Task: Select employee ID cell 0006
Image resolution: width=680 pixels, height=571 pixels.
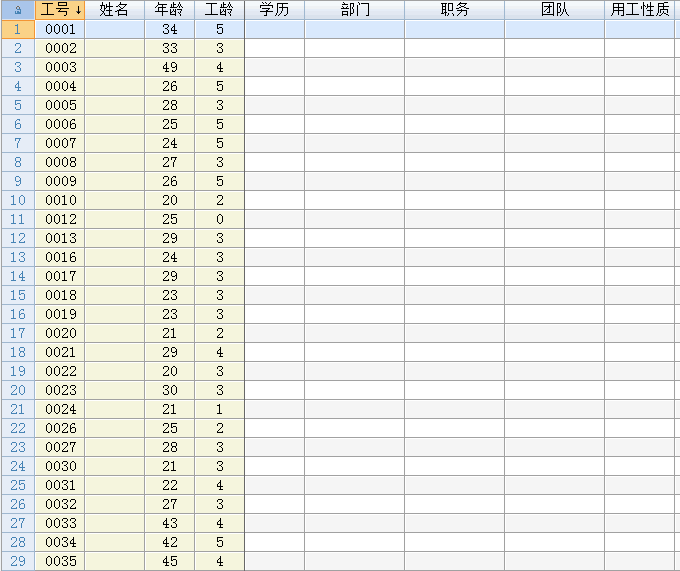Action: (x=60, y=124)
